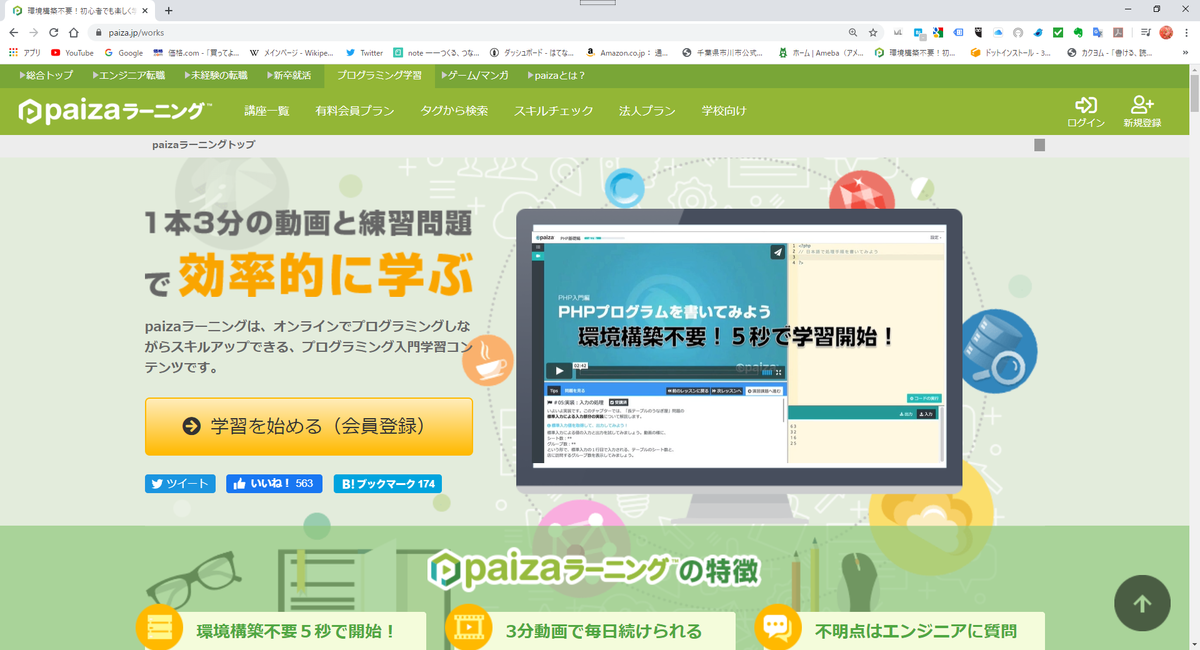Open the YouTube bookmark
The height and width of the screenshot is (650, 1200).
tap(72, 52)
